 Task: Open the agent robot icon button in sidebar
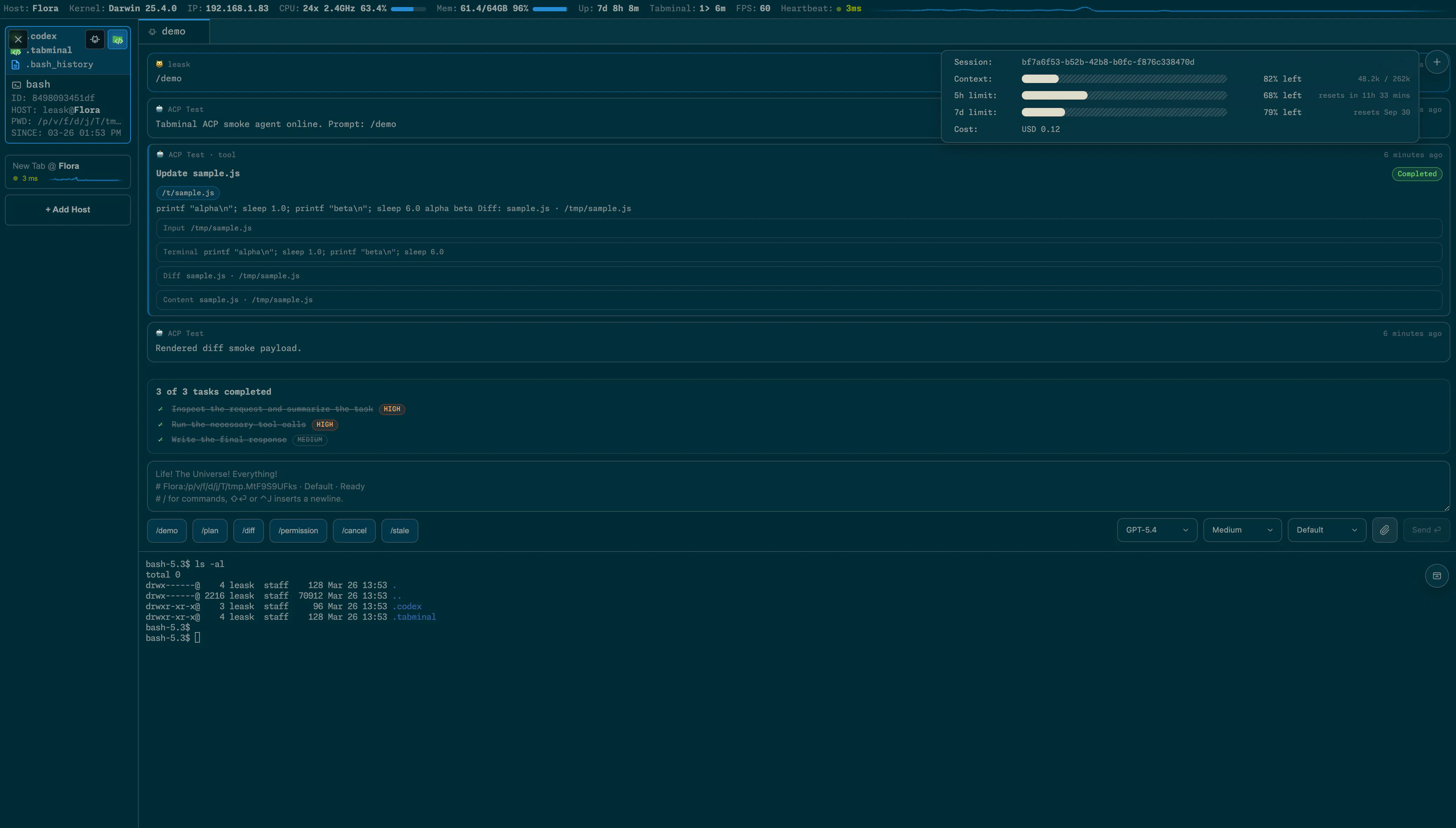(95, 39)
